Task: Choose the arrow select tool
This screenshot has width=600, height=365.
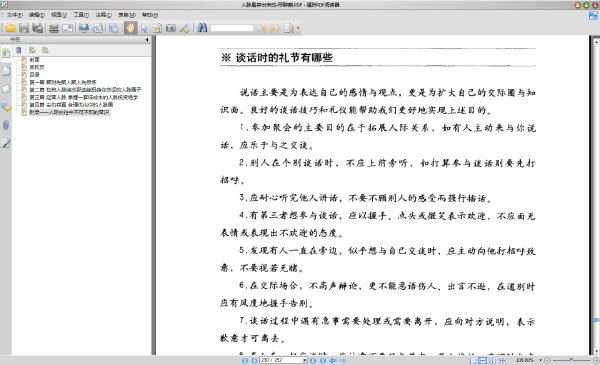Action: 144,28
